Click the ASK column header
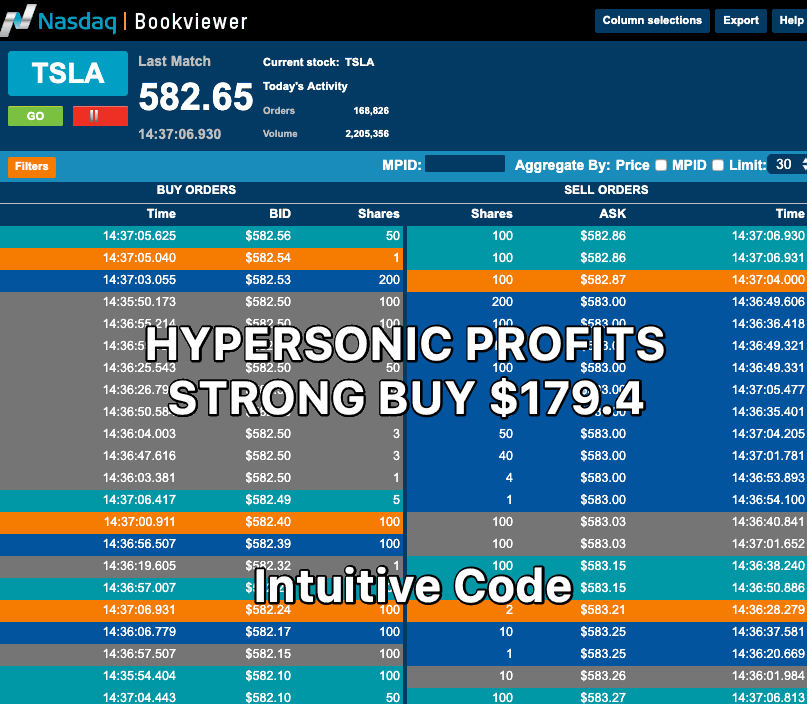807x704 pixels. click(x=612, y=214)
